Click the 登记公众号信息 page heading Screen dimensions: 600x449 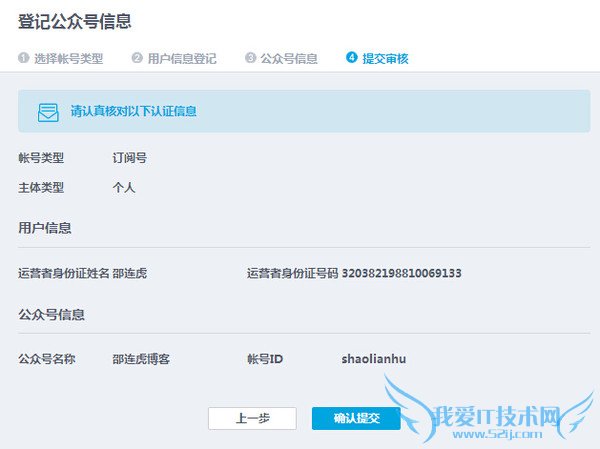75,21
